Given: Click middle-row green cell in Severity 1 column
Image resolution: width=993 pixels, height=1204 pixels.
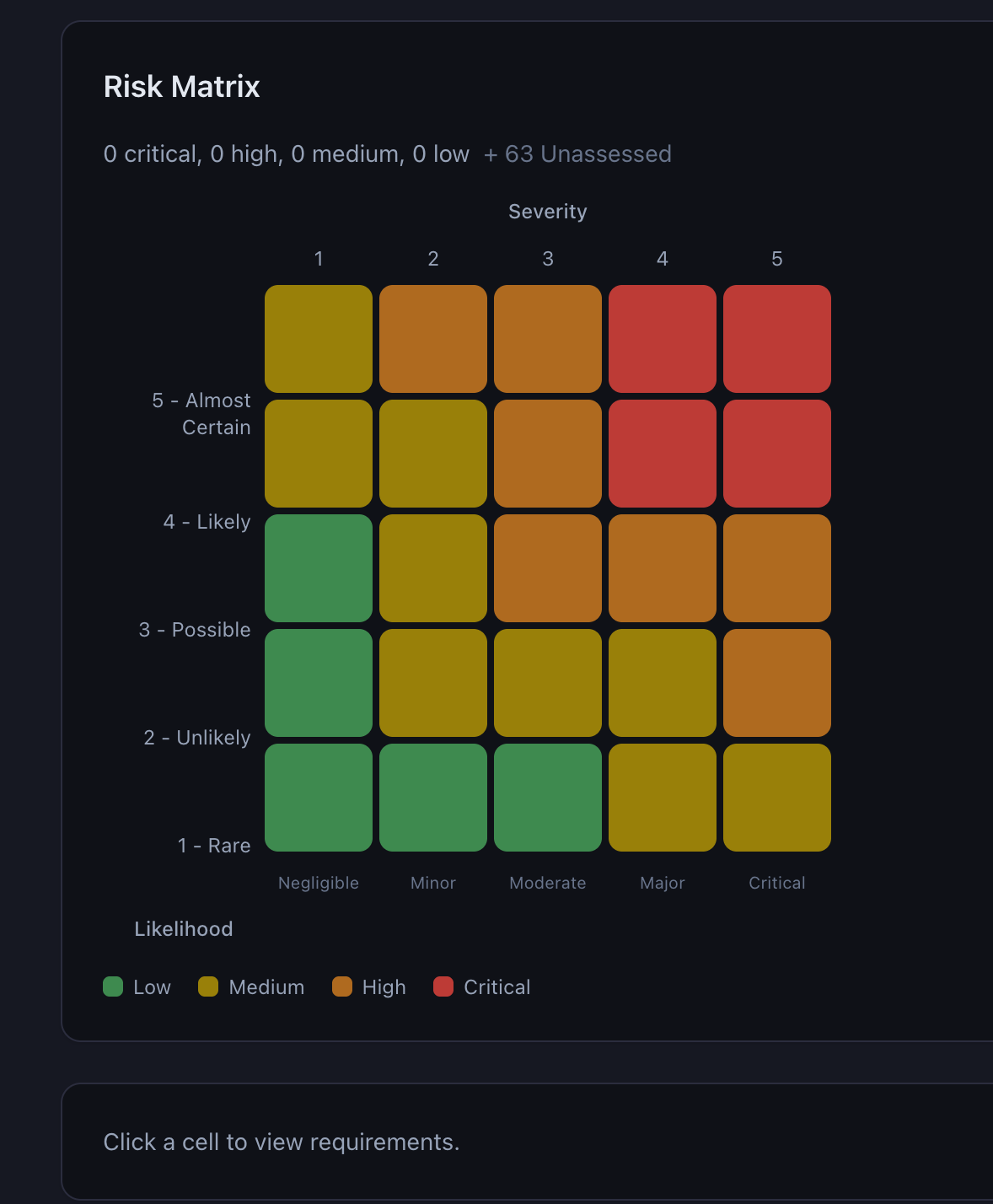Looking at the screenshot, I should coord(319,568).
